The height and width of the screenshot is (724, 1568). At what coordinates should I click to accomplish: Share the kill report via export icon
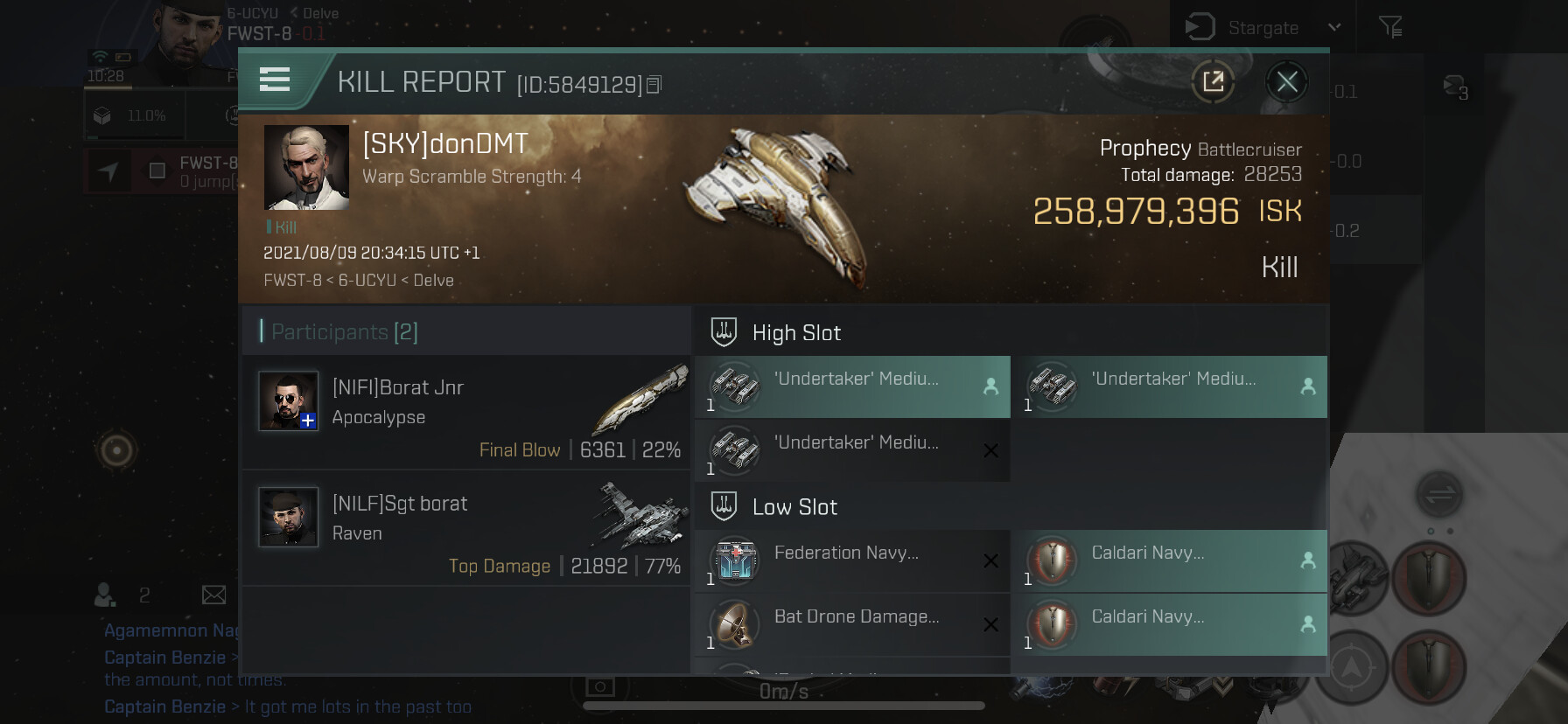click(1213, 81)
